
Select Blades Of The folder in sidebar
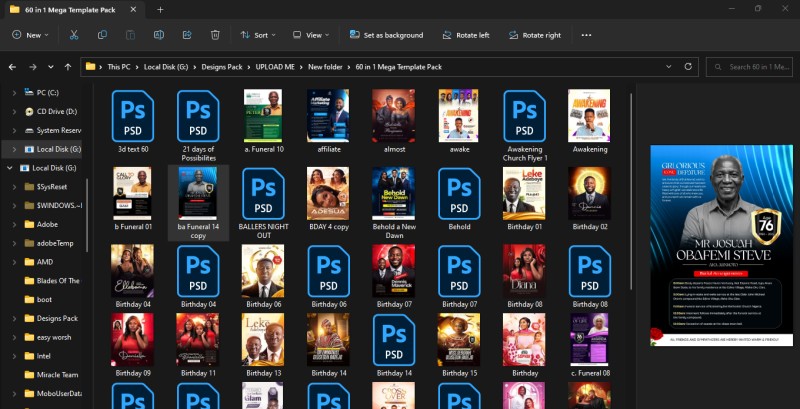[x=52, y=280]
